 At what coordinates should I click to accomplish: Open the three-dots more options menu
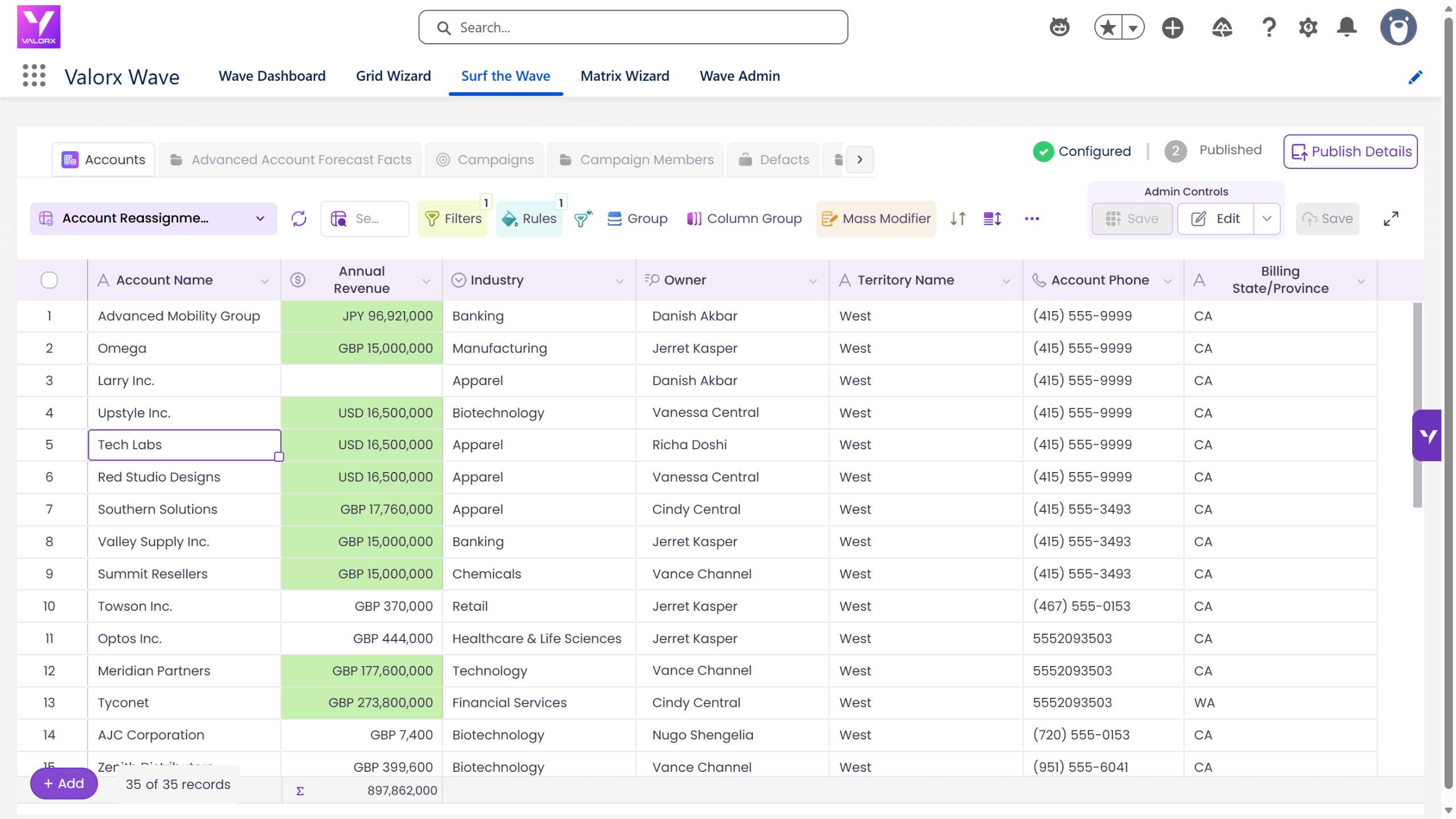1032,218
